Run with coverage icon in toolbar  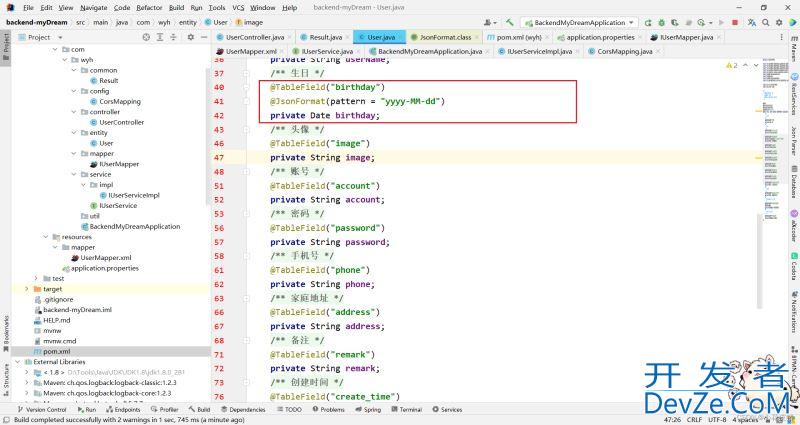pos(675,22)
